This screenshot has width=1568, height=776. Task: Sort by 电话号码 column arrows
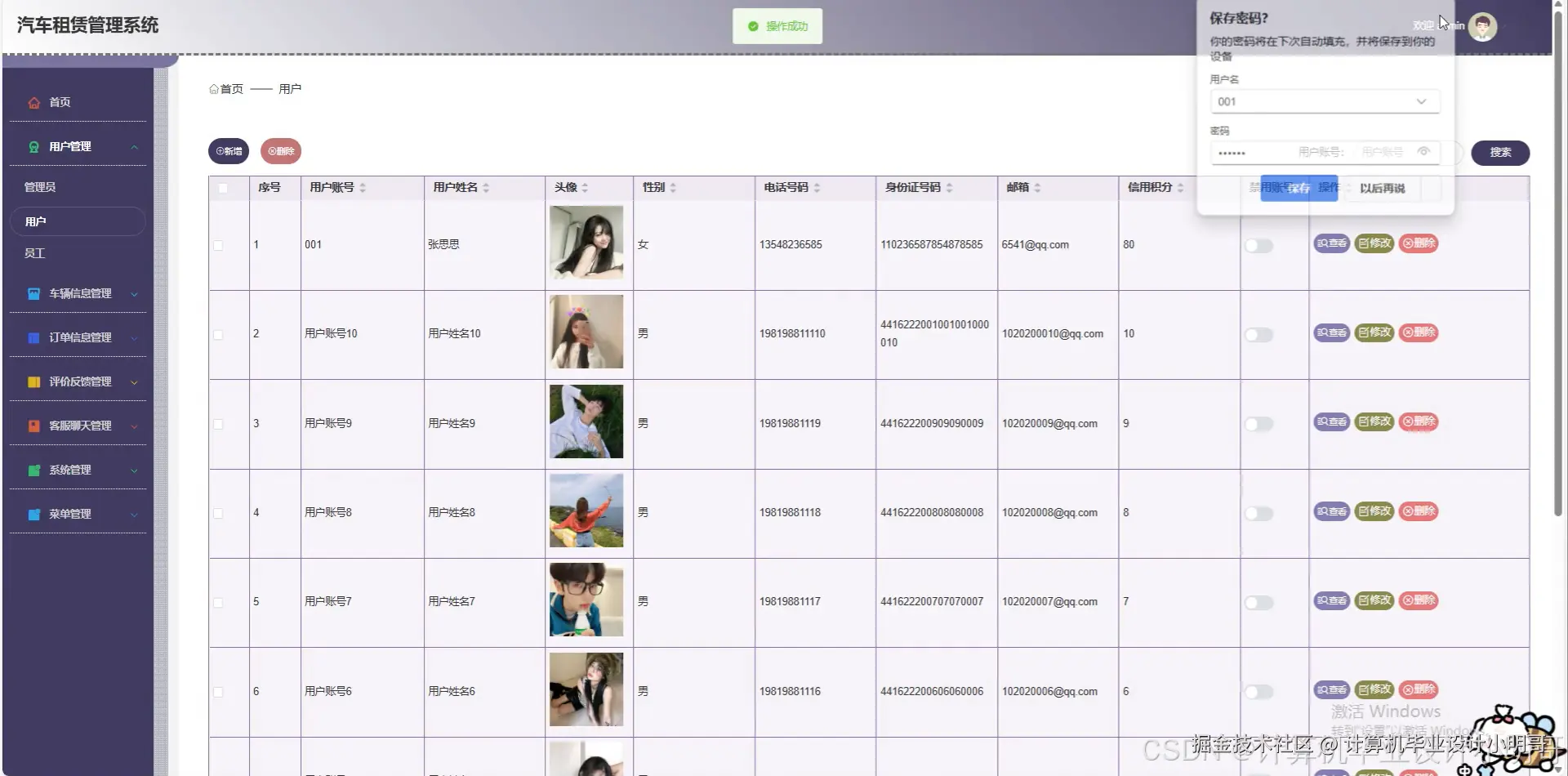coord(817,188)
